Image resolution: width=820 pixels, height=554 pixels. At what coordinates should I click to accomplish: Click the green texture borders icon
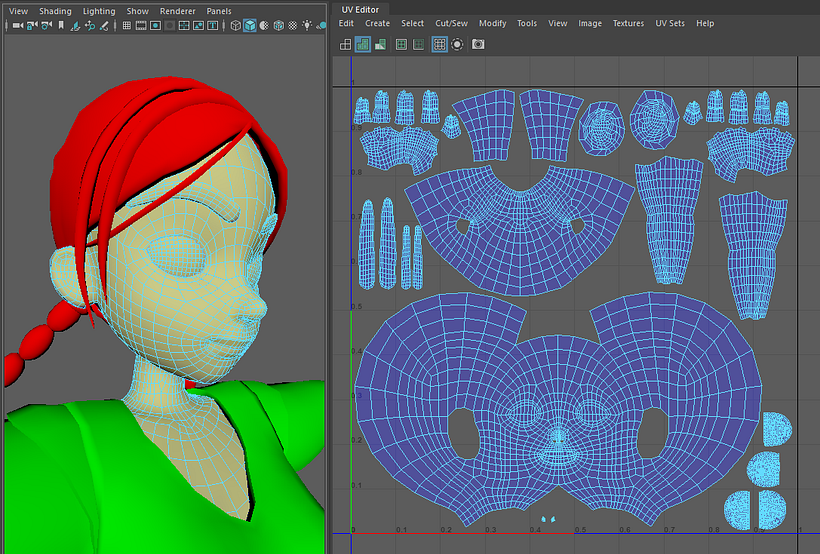(x=401, y=44)
